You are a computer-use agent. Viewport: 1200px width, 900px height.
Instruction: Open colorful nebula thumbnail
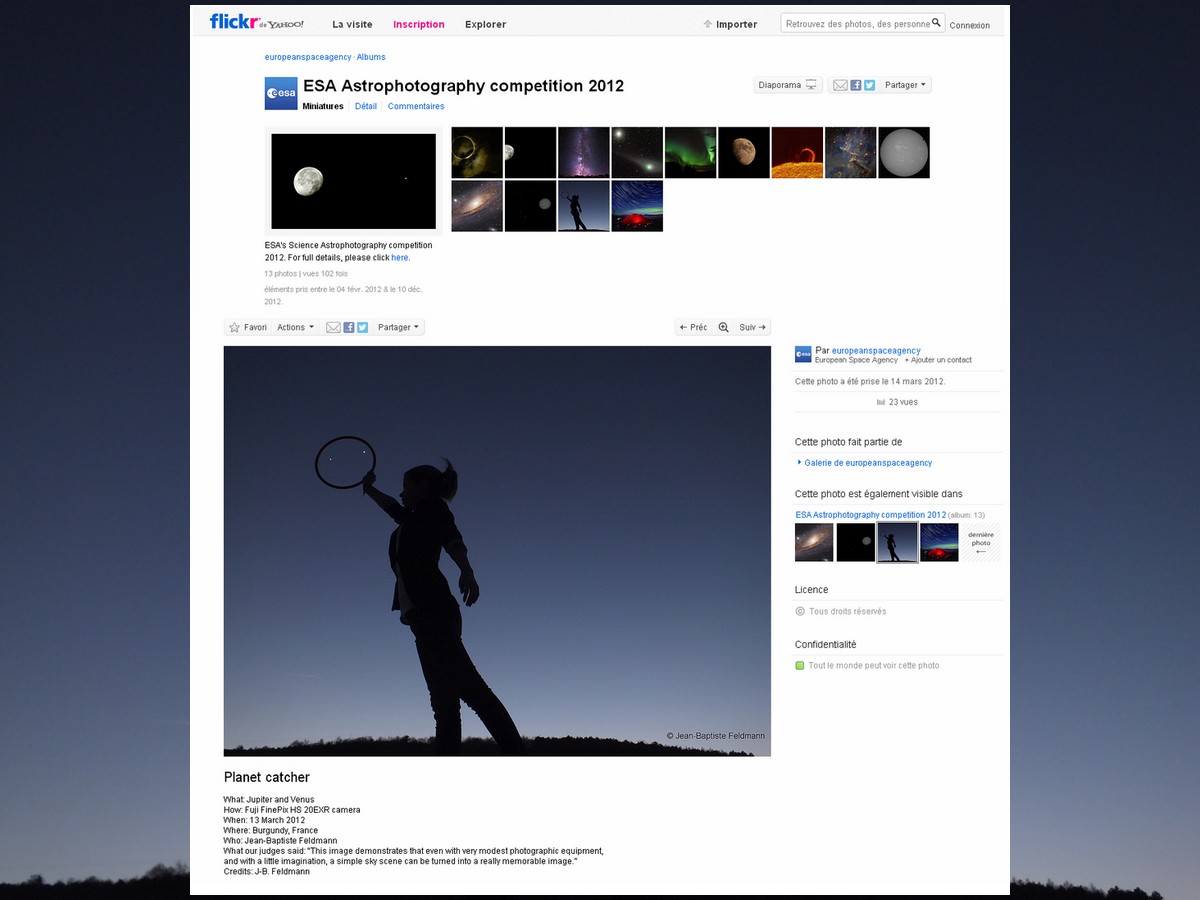[x=851, y=152]
